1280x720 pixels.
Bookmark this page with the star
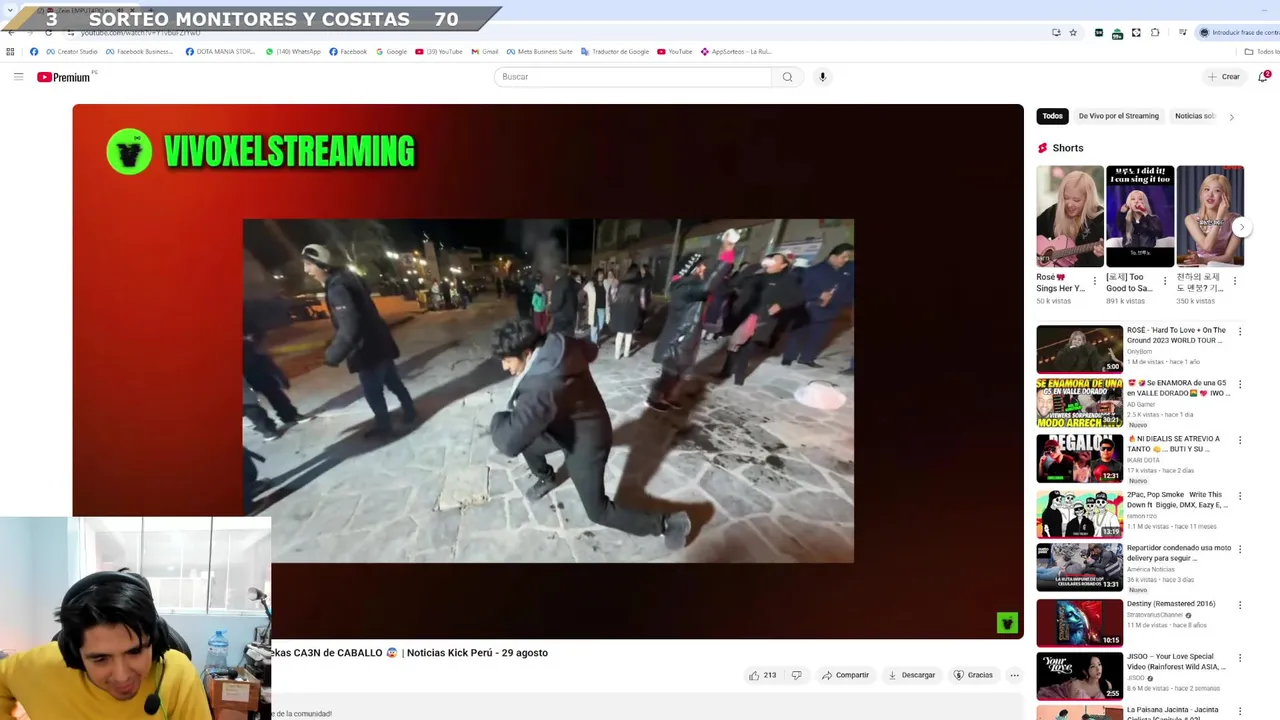tap(1073, 33)
